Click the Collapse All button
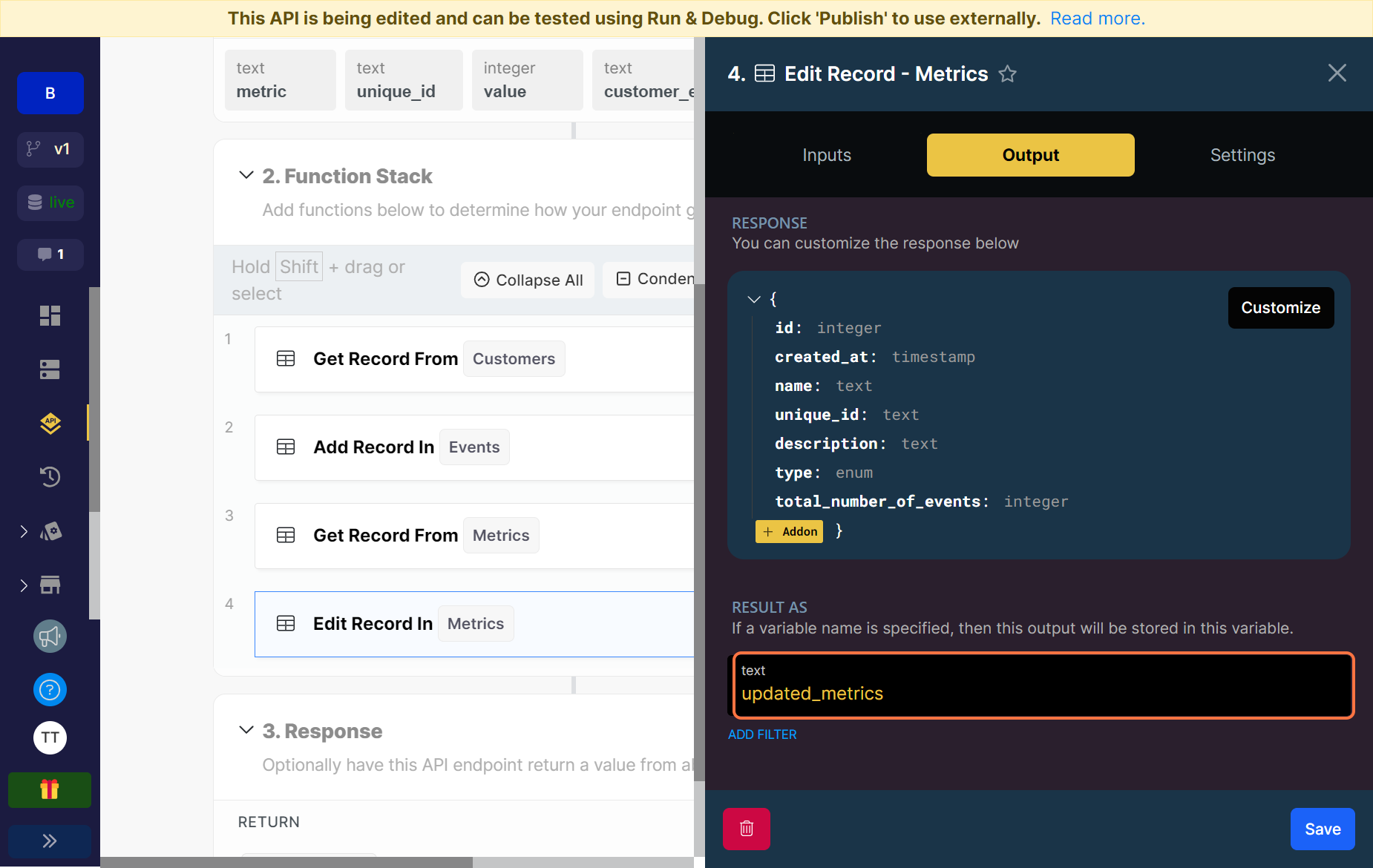1373x868 pixels. [528, 280]
